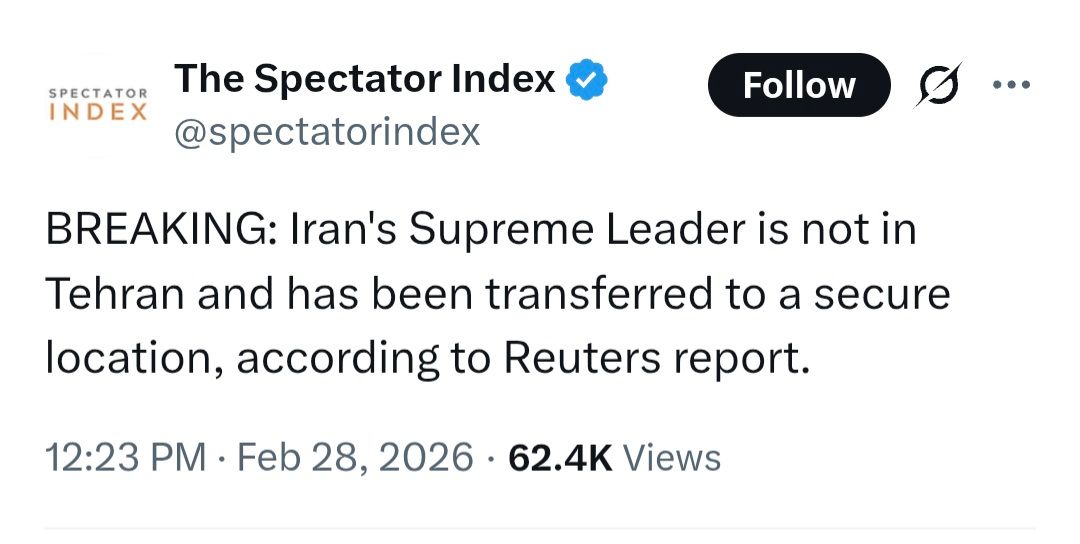Click the Spectator Index profile logo
This screenshot has width=1080, height=544.
99,104
